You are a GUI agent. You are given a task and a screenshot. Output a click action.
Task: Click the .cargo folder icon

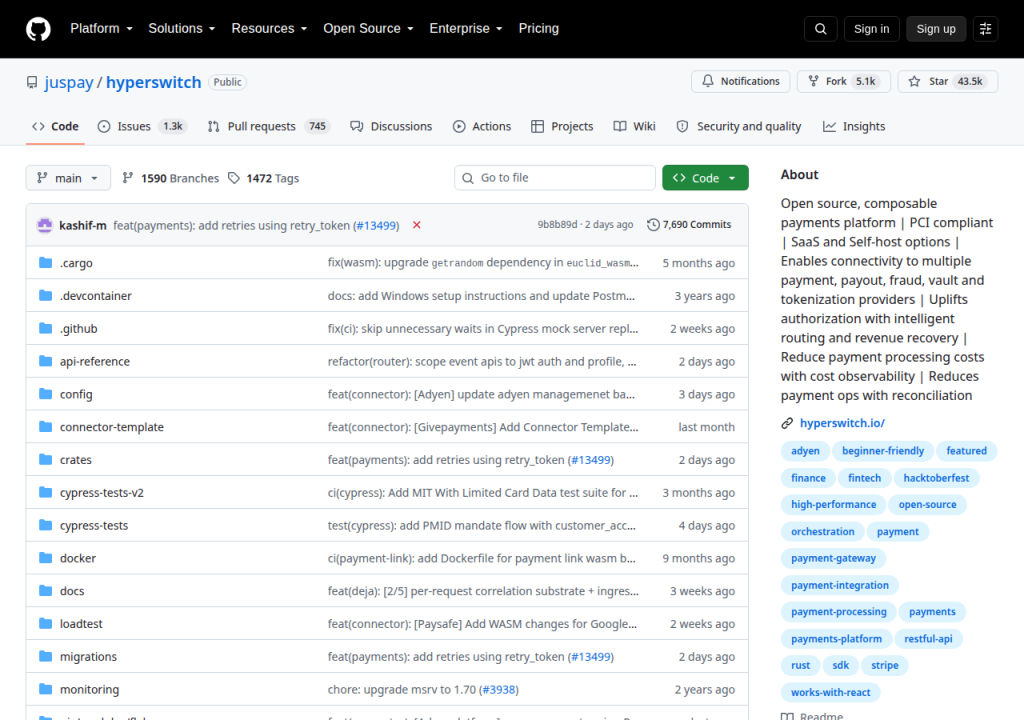pyautogui.click(x=45, y=263)
